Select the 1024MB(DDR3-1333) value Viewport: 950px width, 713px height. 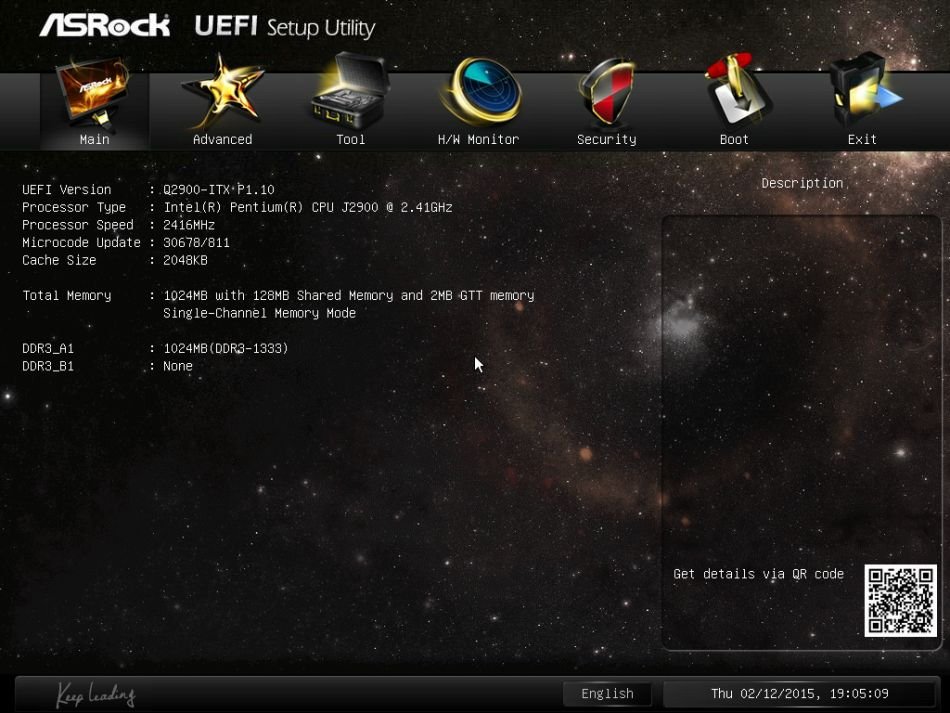tap(226, 348)
